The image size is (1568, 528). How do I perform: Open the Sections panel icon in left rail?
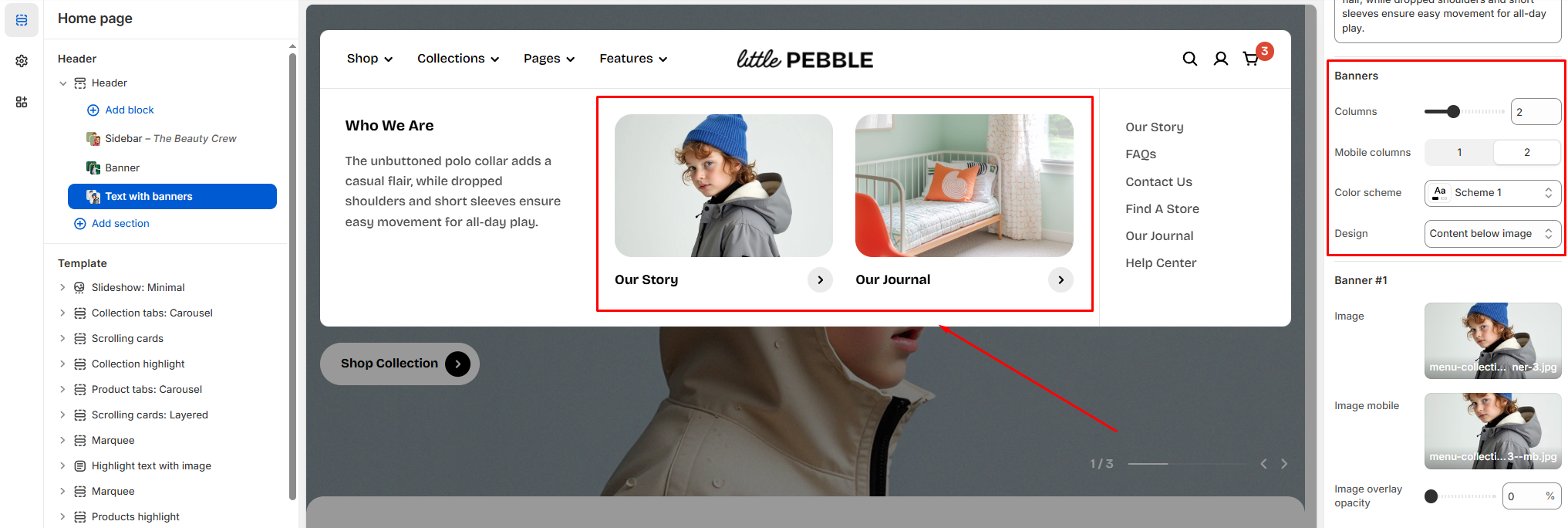tap(22, 20)
